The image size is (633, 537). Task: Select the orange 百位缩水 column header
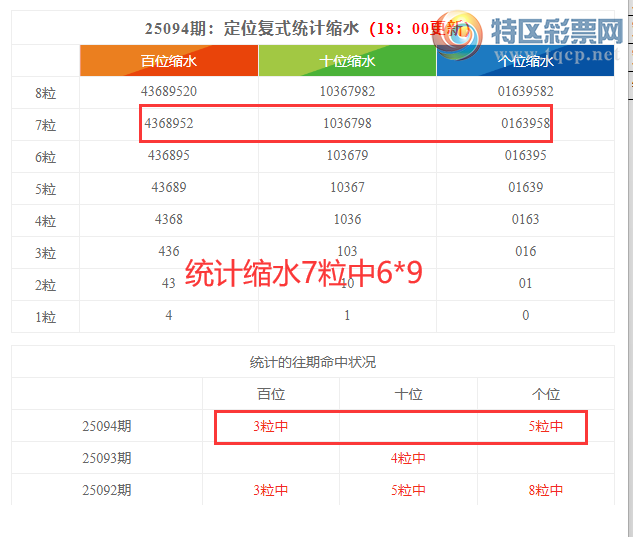pos(169,61)
